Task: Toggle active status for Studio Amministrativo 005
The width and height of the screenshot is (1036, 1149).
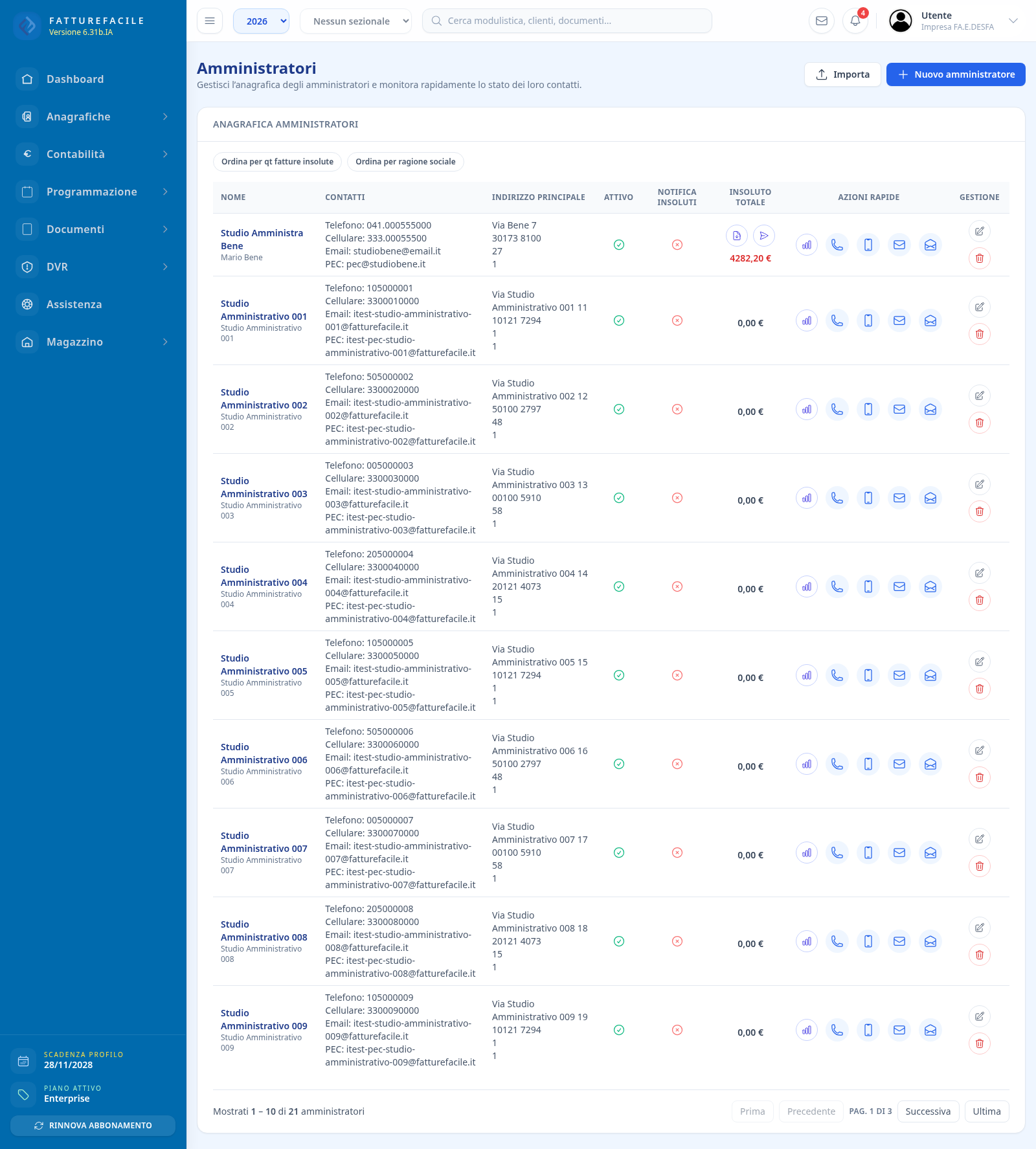Action: pyautogui.click(x=619, y=675)
